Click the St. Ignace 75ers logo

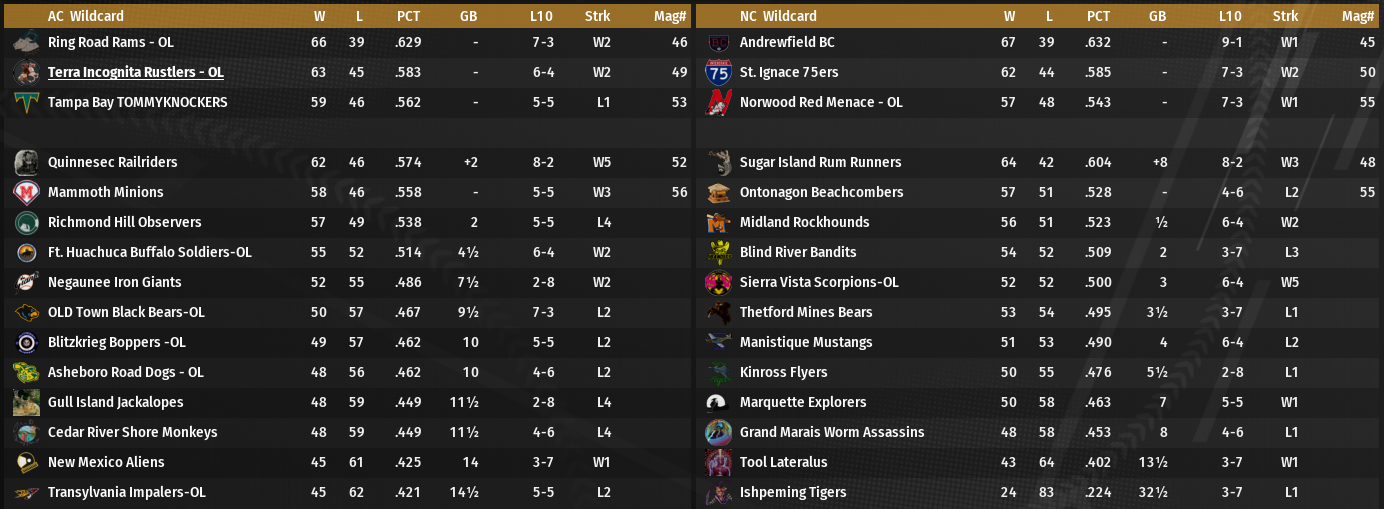point(718,72)
